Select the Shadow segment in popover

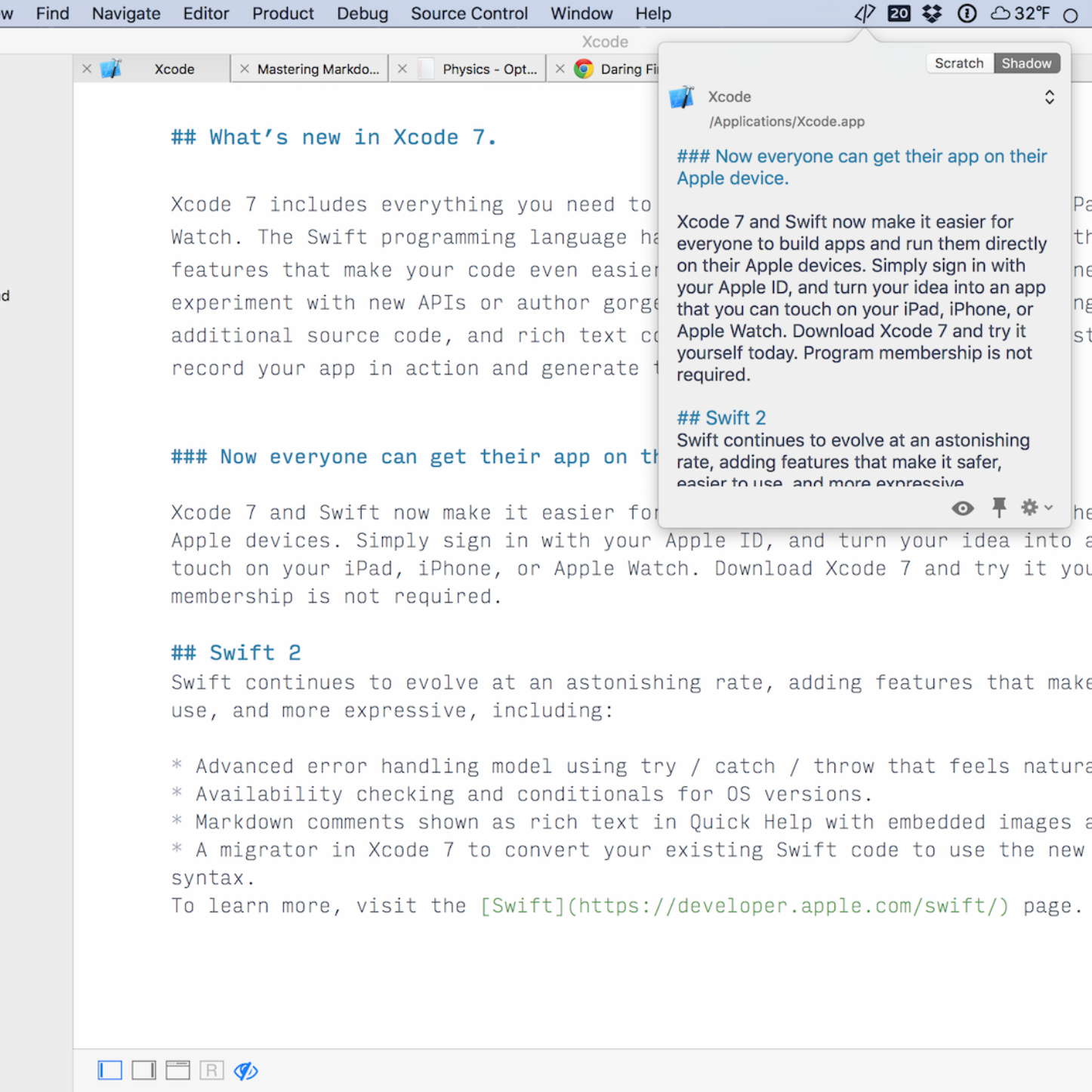(1026, 63)
